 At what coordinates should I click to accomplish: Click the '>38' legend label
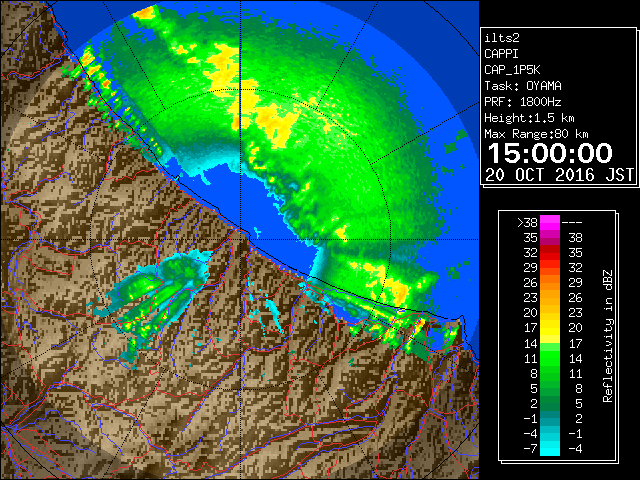(527, 223)
